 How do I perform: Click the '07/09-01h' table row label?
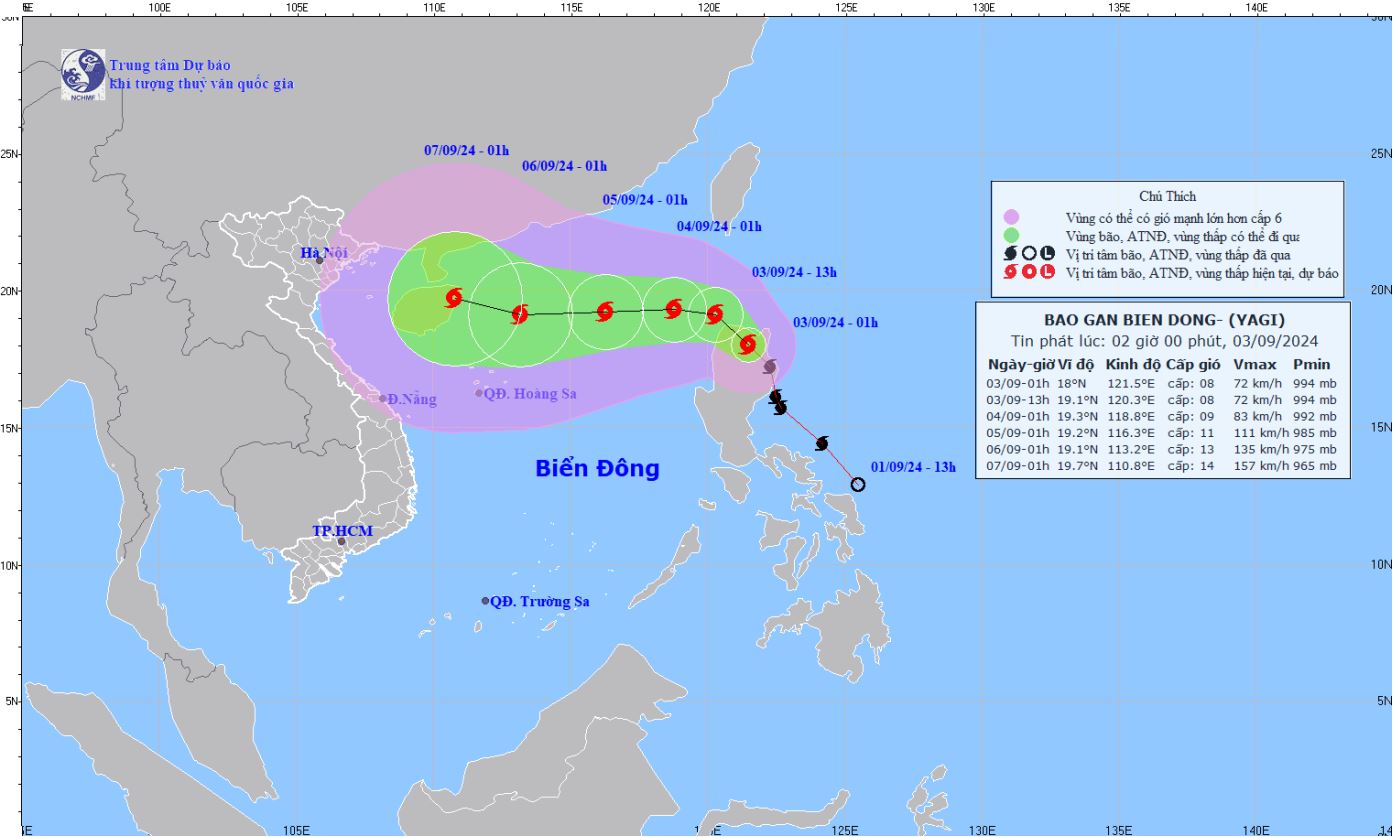[1018, 466]
